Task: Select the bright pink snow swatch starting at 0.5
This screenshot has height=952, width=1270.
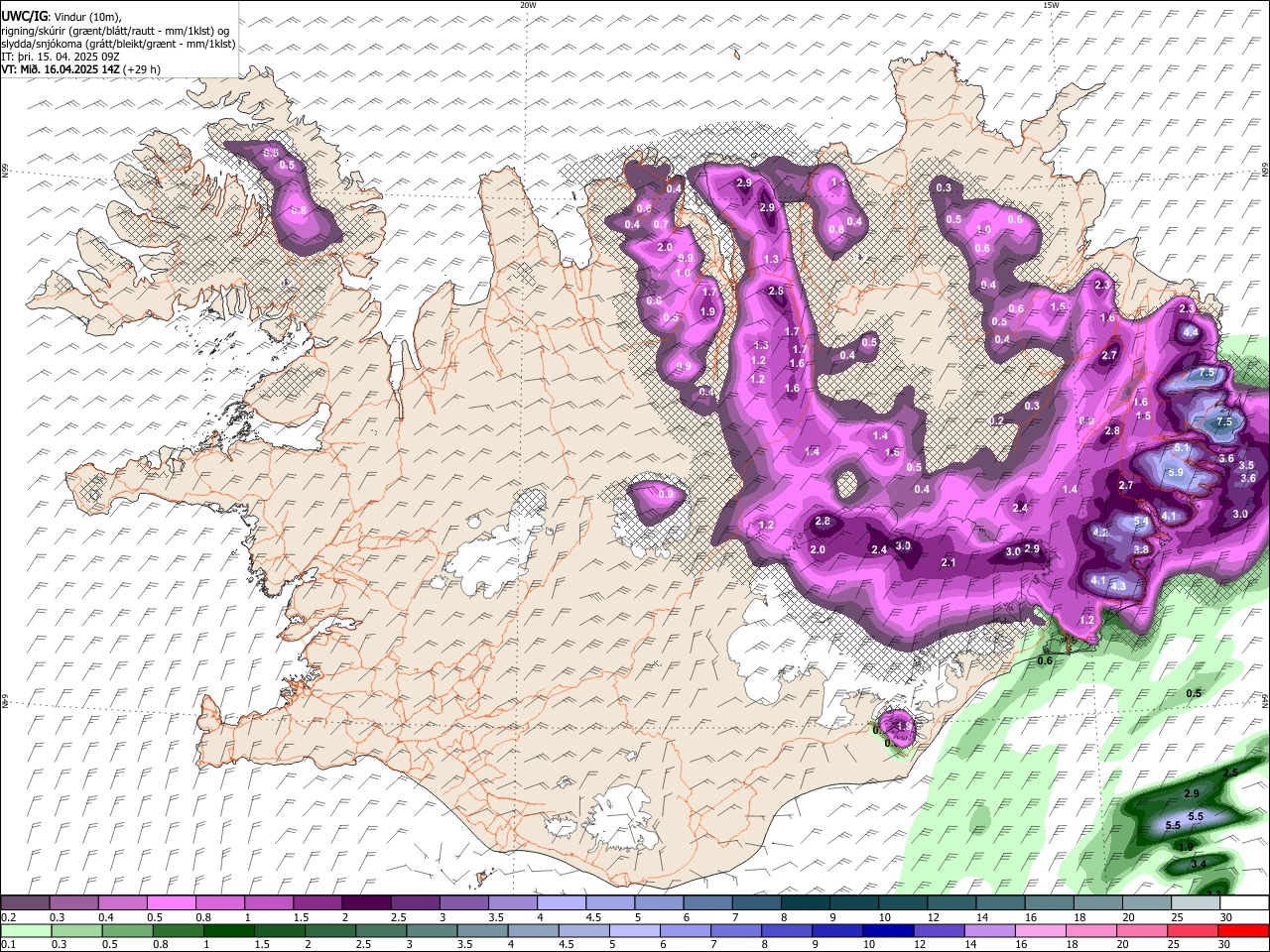Action: coord(171,903)
